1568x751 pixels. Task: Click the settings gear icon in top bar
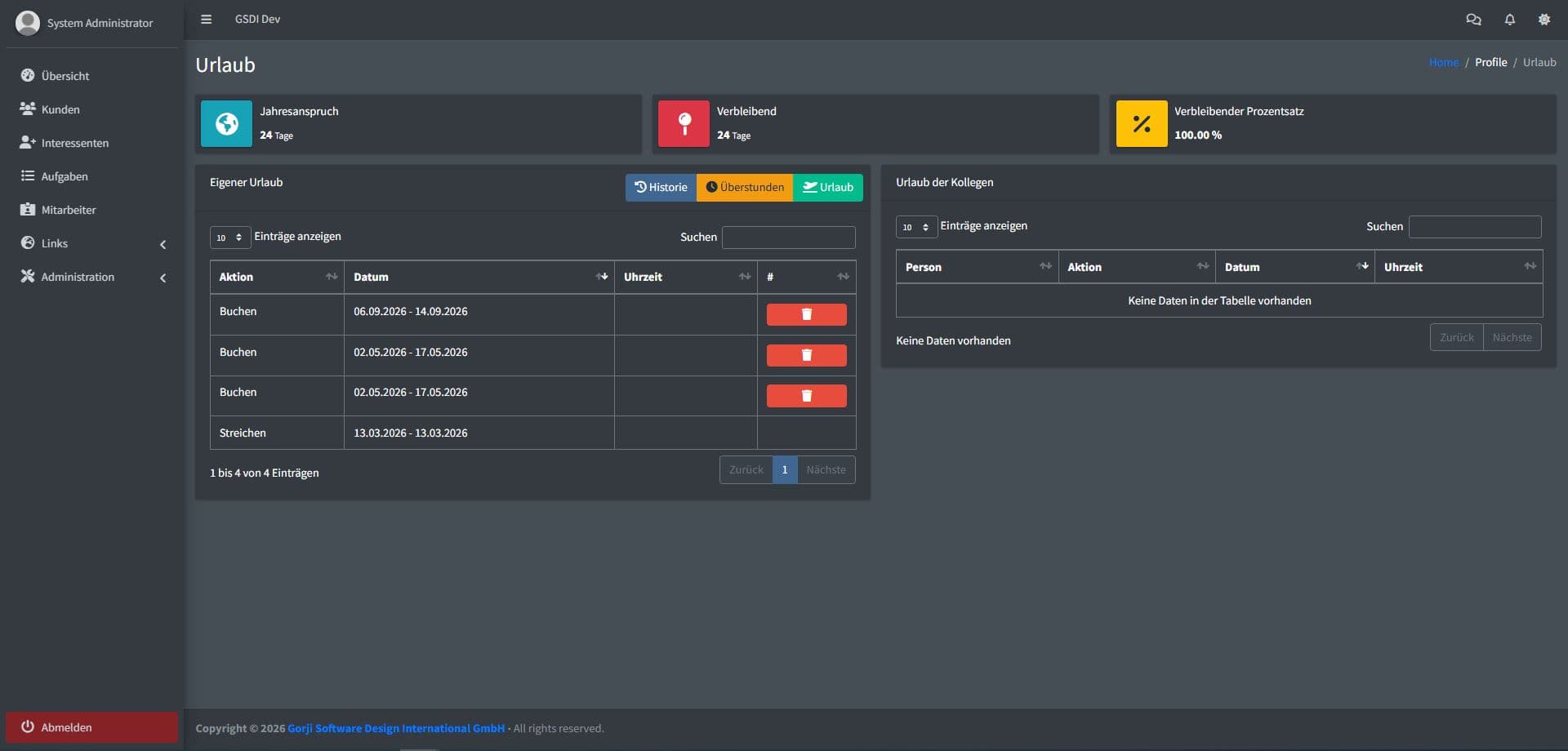[x=1543, y=20]
